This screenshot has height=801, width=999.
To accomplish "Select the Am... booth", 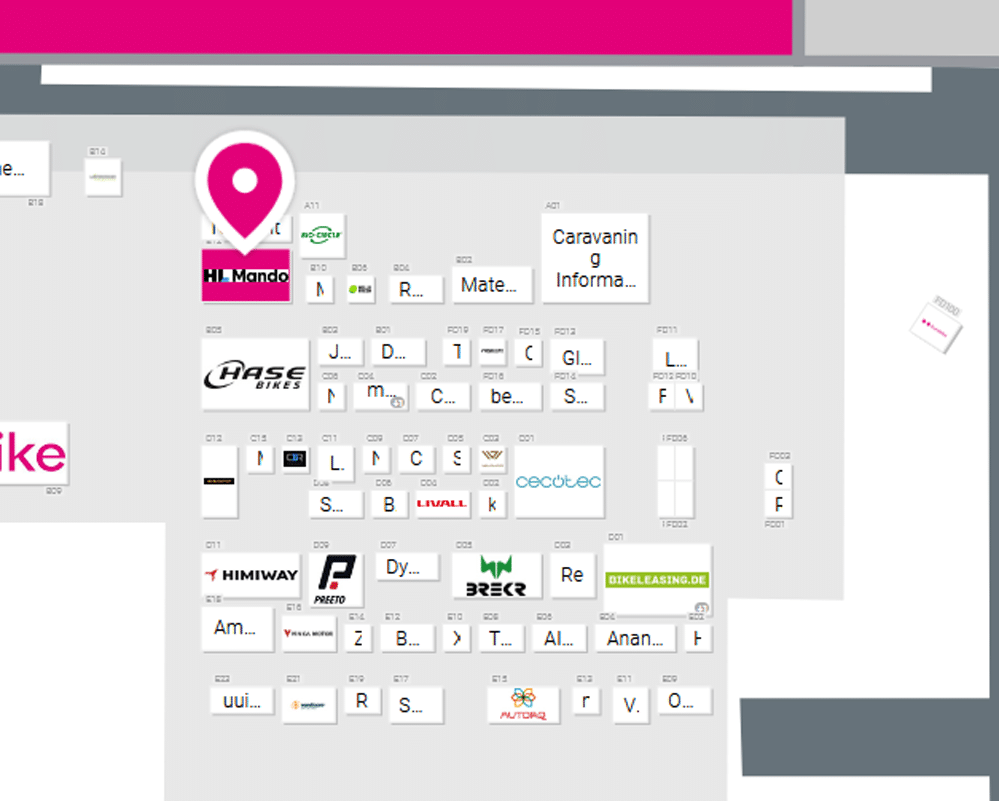I will 238,628.
